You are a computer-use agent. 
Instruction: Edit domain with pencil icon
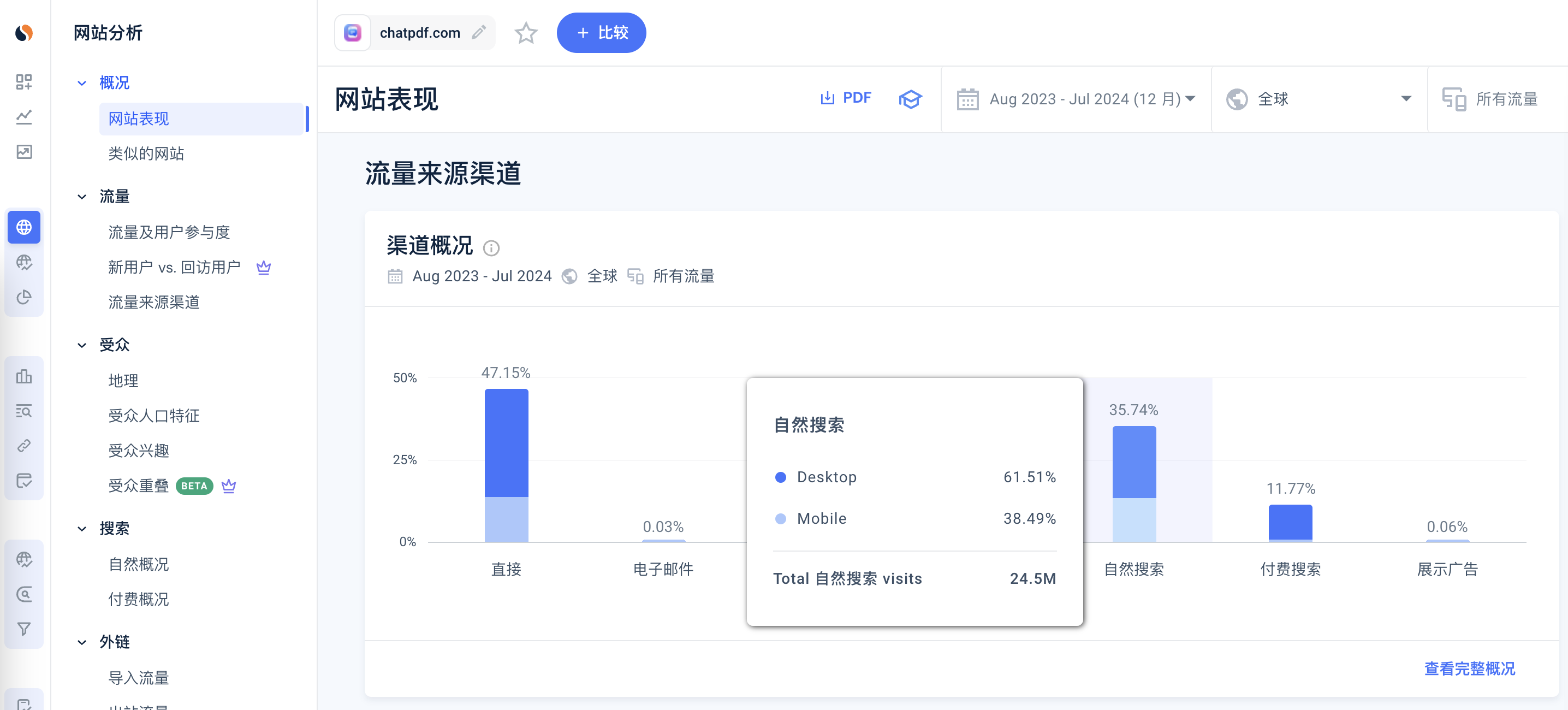pos(479,32)
